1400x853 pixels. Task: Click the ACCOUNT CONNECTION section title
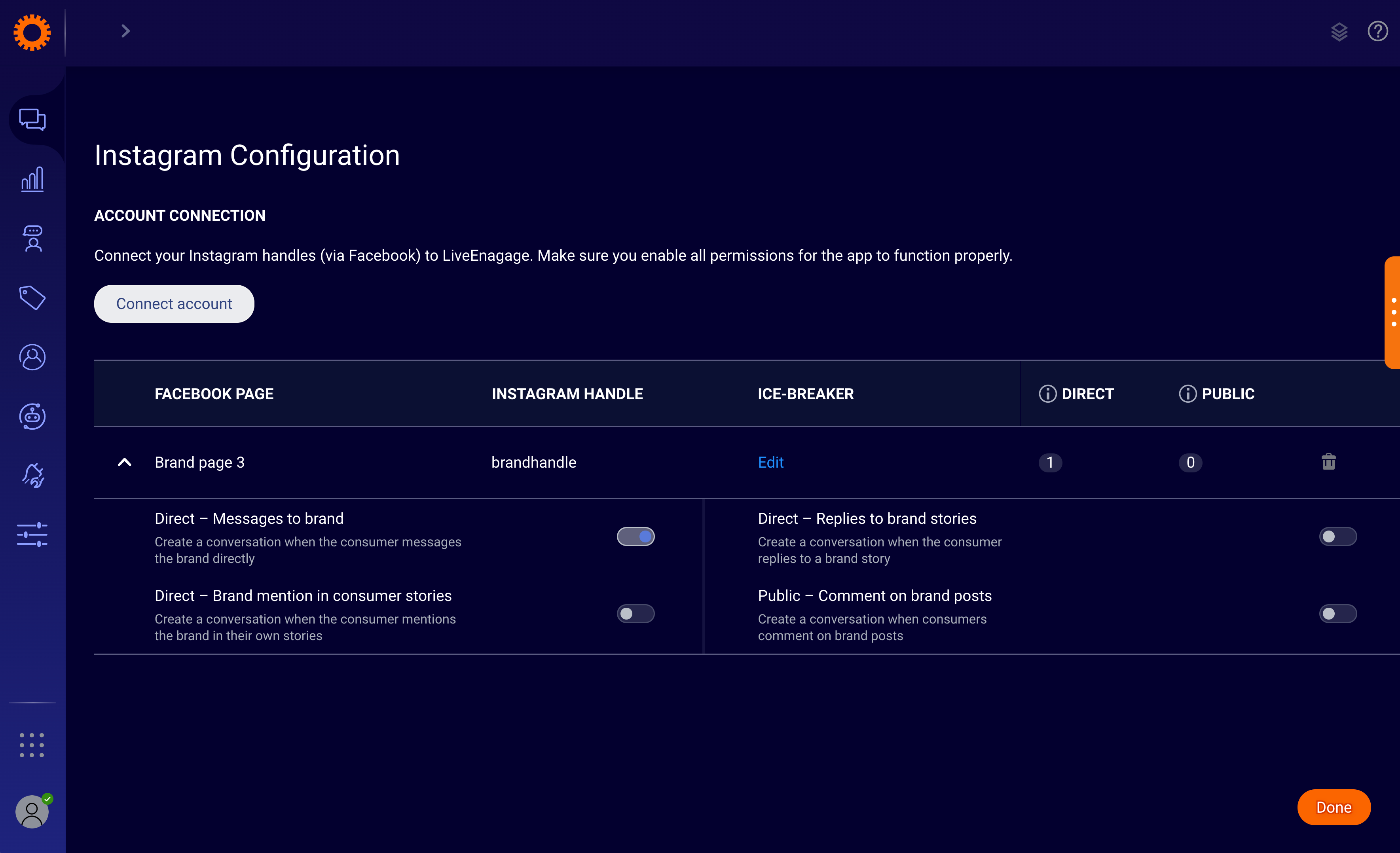pyautogui.click(x=180, y=215)
